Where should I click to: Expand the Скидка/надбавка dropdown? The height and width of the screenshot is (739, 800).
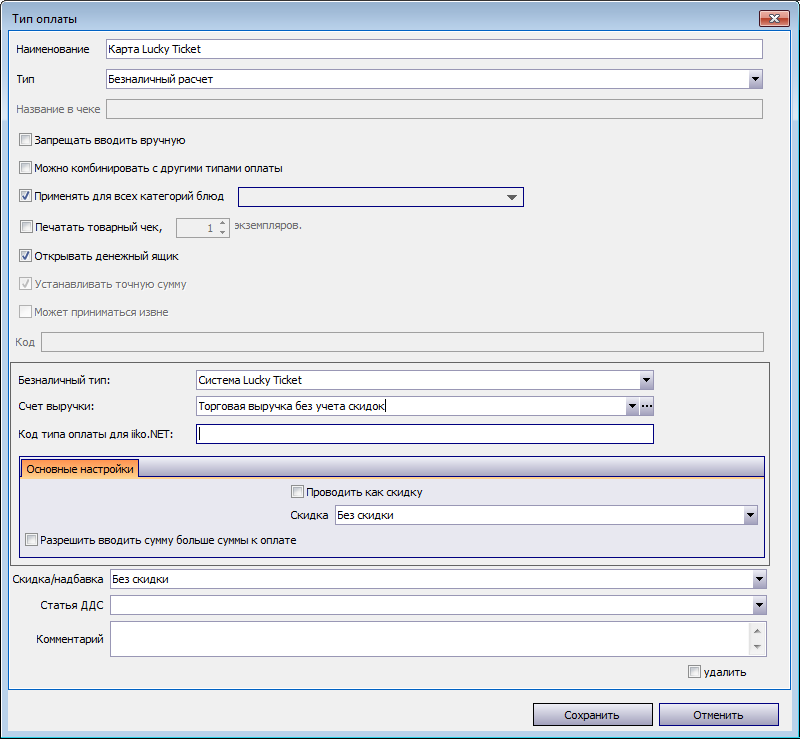[759, 579]
